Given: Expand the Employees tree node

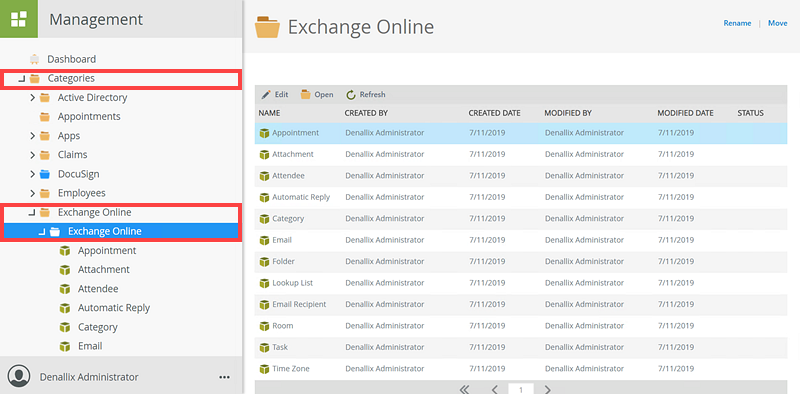Looking at the screenshot, I should click(x=32, y=193).
